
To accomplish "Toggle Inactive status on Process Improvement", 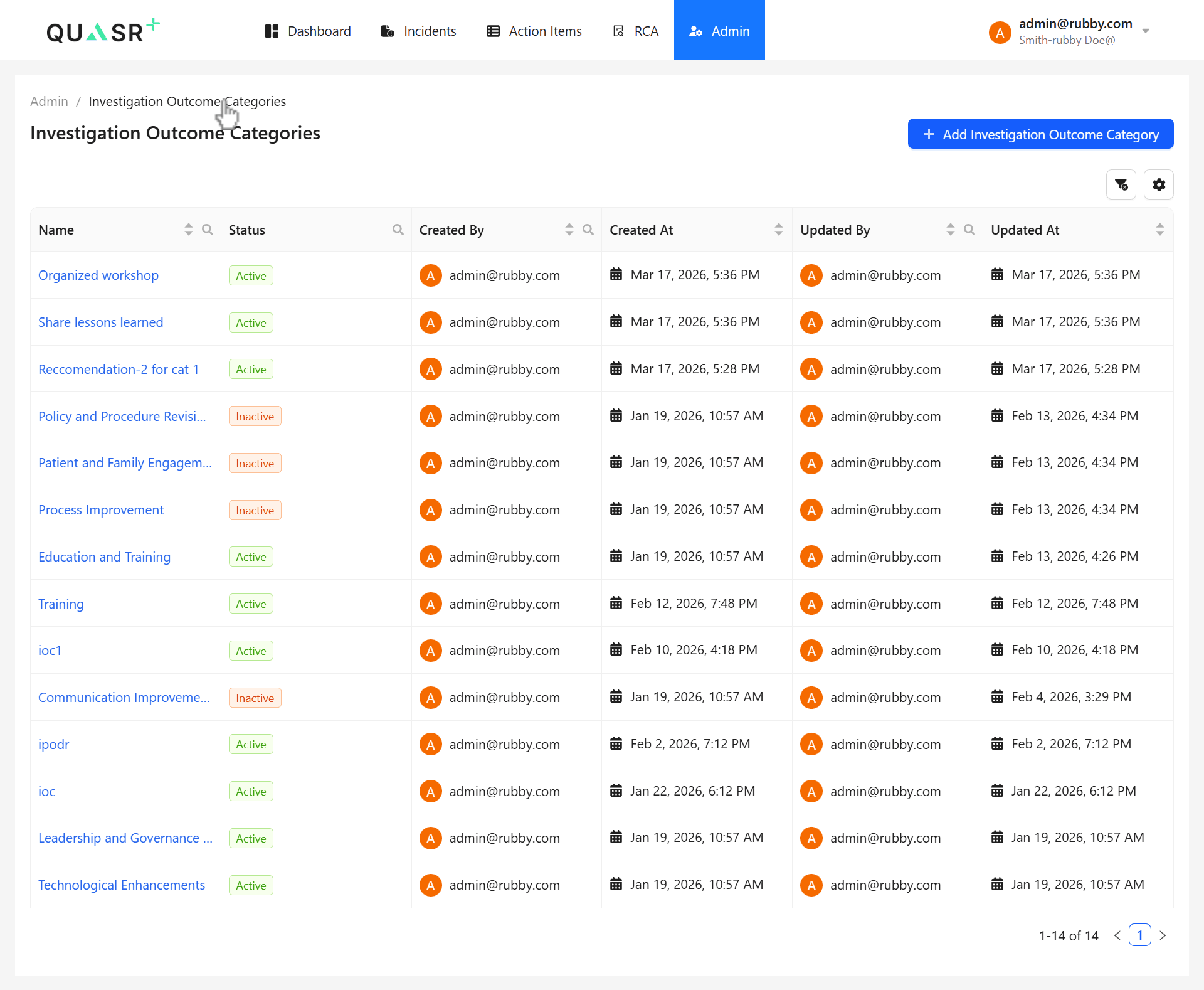I will pyautogui.click(x=255, y=509).
